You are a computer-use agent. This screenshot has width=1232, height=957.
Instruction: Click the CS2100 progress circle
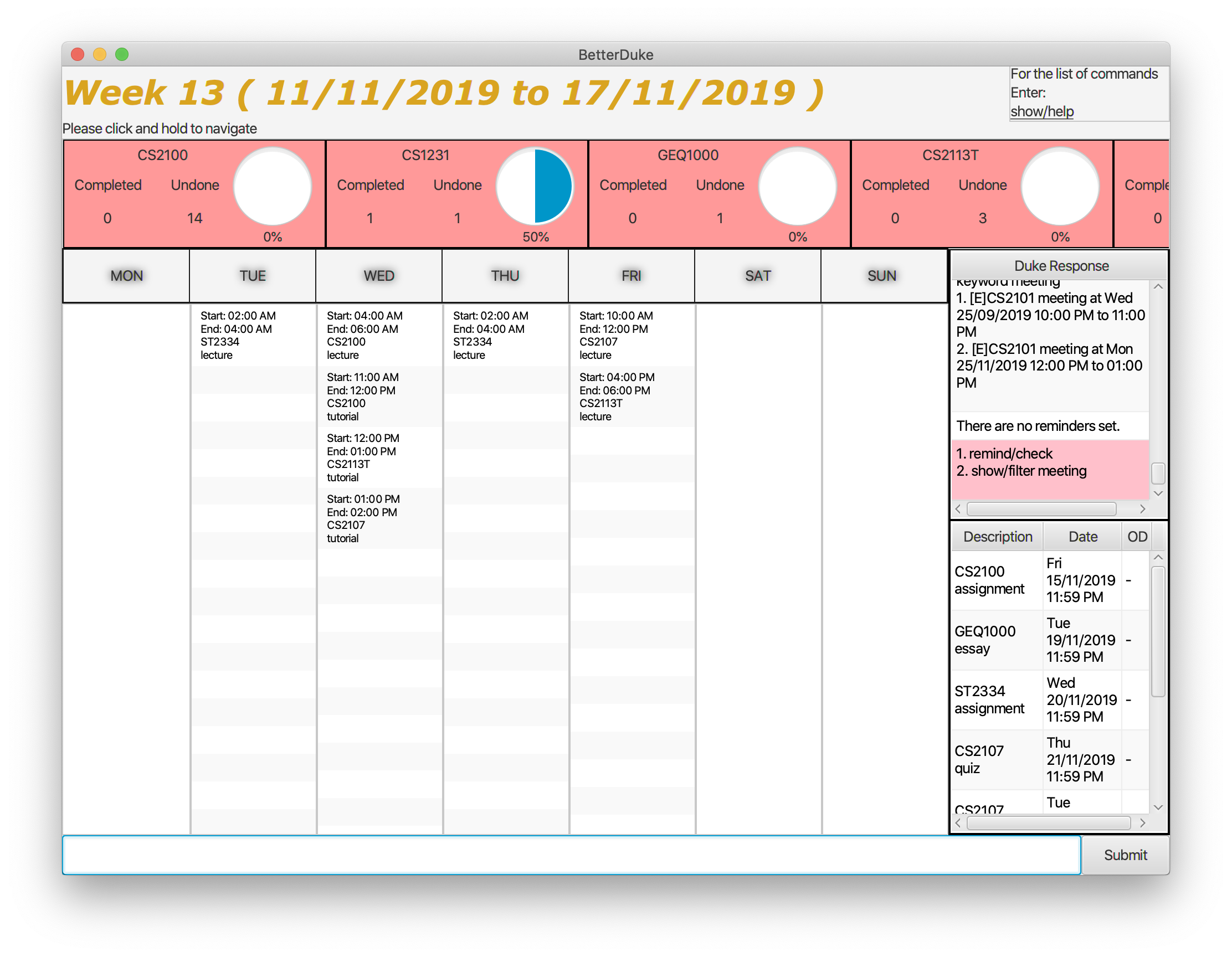tap(273, 186)
